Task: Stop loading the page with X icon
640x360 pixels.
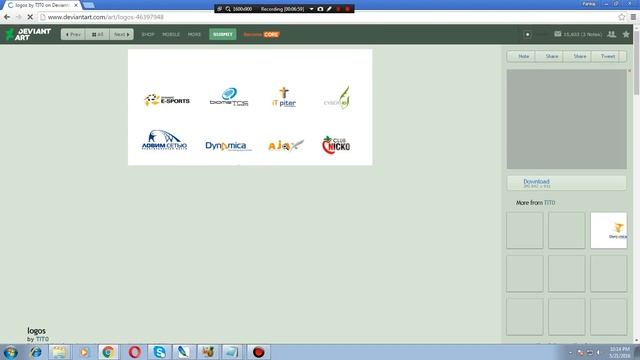Action: tap(30, 17)
